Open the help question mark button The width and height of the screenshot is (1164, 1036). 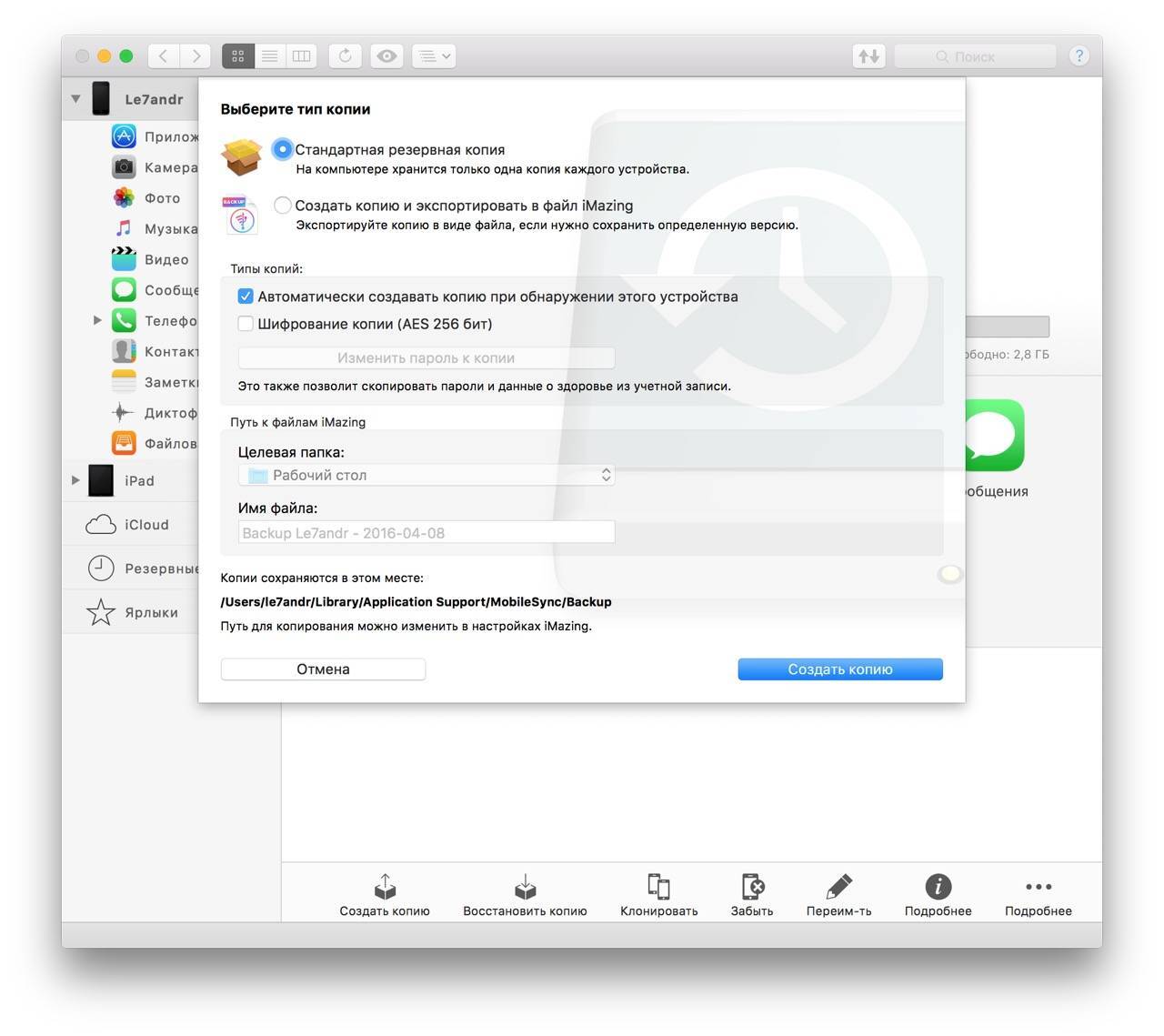click(1079, 55)
